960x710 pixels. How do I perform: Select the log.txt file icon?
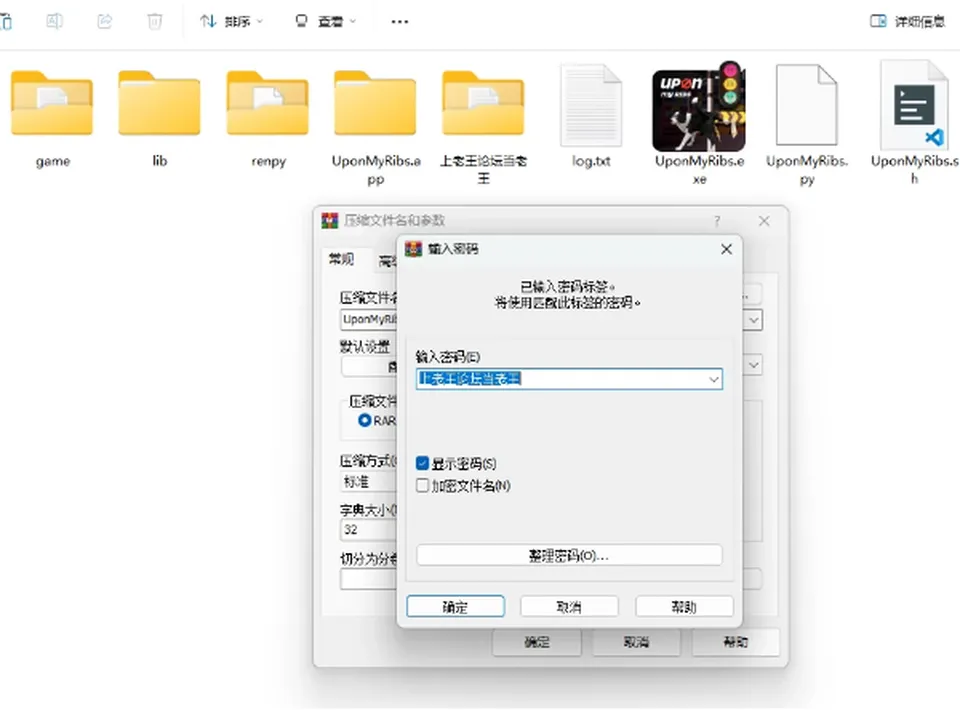click(x=591, y=105)
